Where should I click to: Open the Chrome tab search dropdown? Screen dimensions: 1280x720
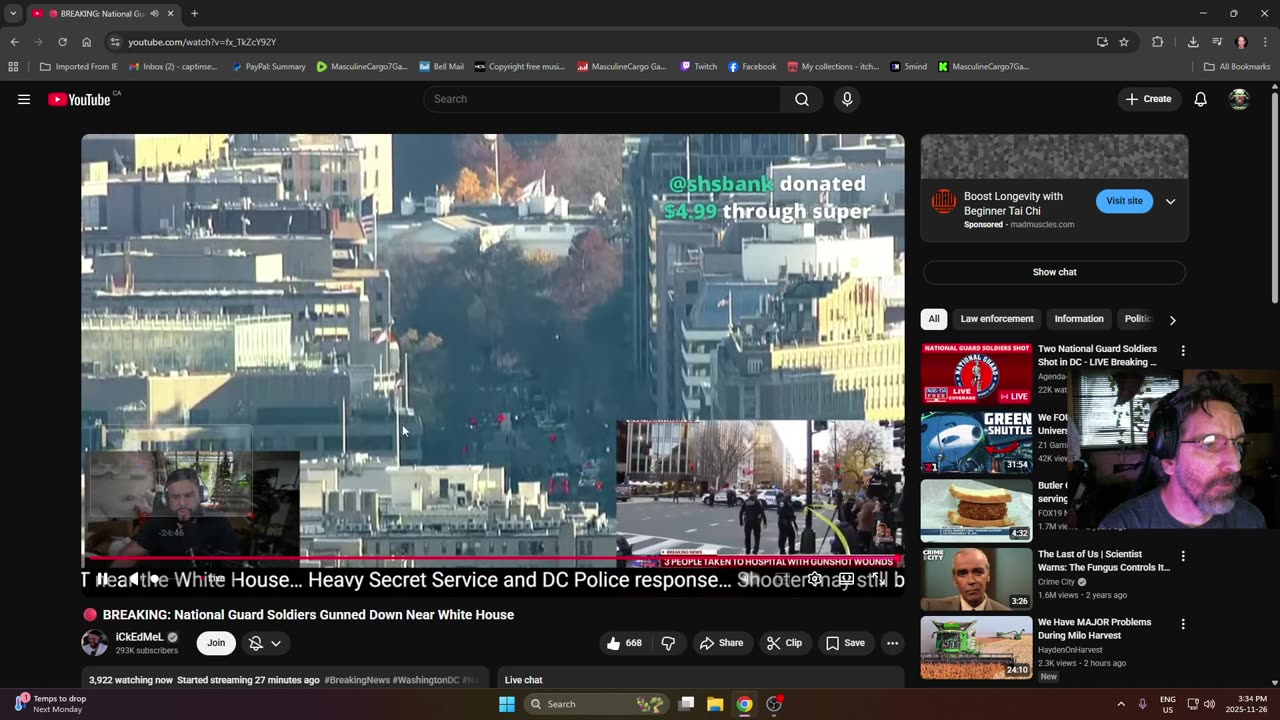(13, 13)
